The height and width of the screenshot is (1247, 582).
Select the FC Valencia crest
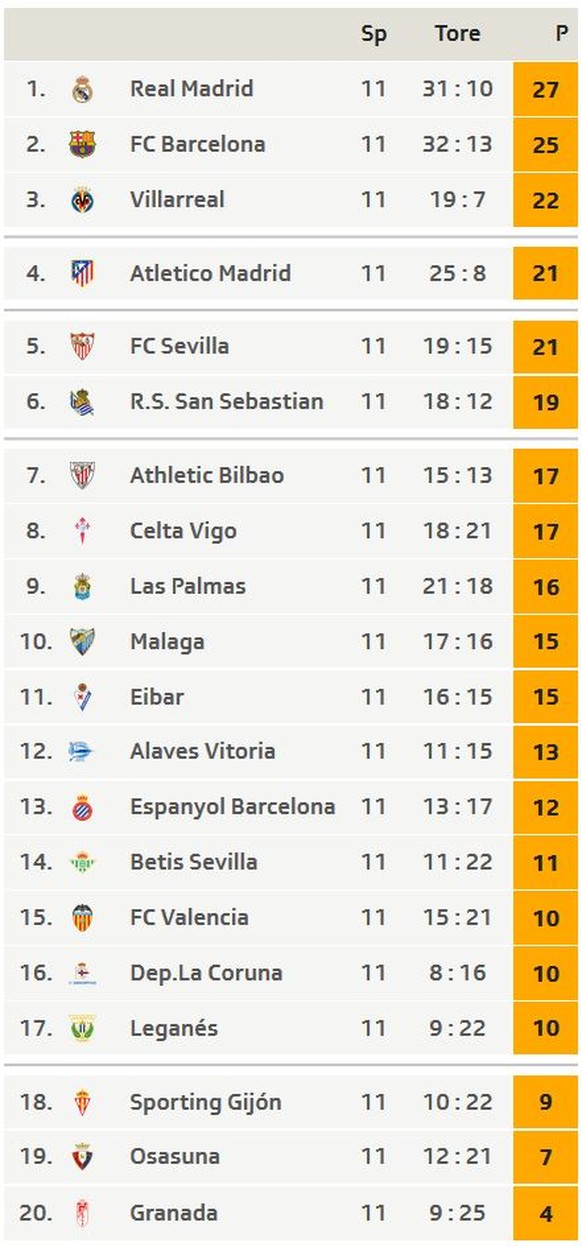pyautogui.click(x=82, y=917)
